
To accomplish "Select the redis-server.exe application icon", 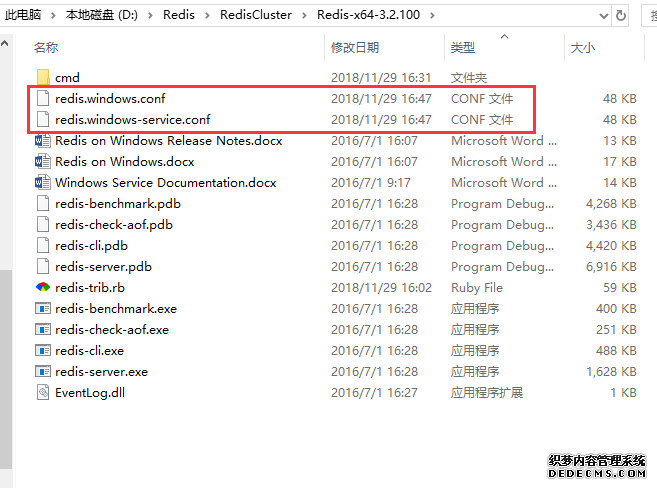I will tap(42, 371).
